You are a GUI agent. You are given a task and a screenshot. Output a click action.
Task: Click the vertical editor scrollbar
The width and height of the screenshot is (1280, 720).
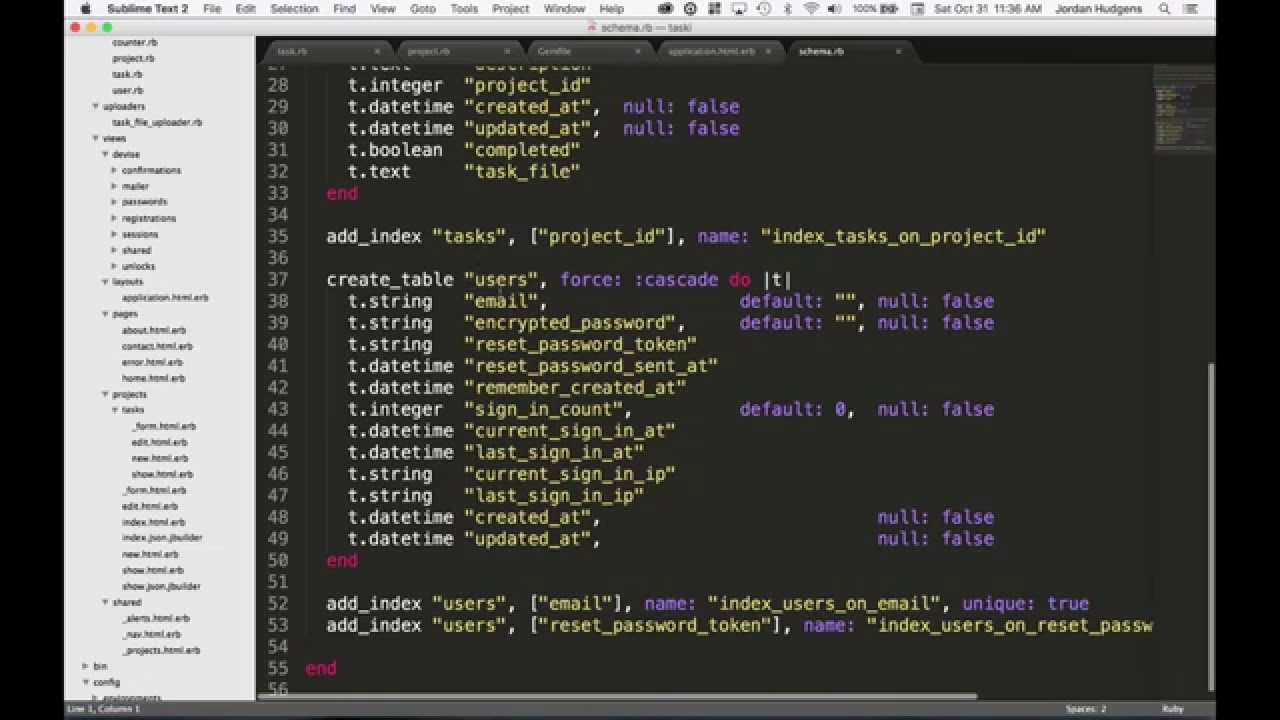click(1212, 526)
